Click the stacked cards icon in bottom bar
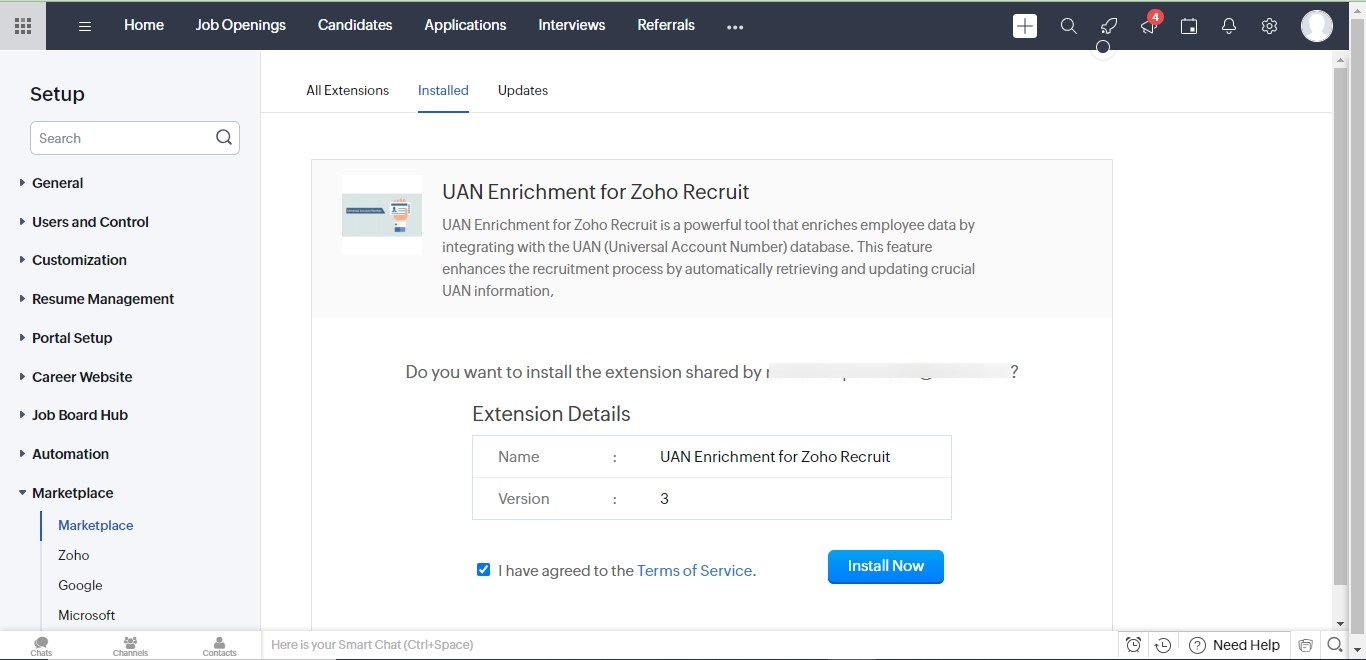This screenshot has height=660, width=1366. click(x=1305, y=645)
